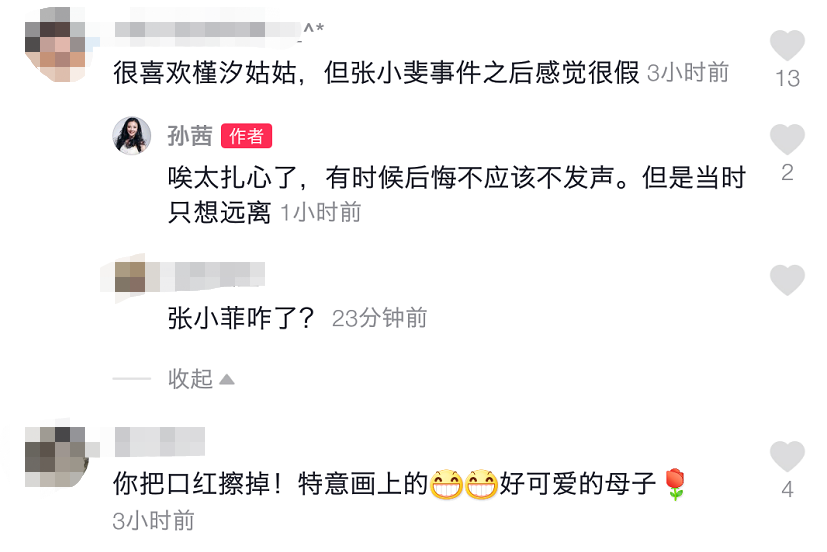Like the 张小菲咋了 reply
The width and height of the screenshot is (827, 552).
(787, 280)
